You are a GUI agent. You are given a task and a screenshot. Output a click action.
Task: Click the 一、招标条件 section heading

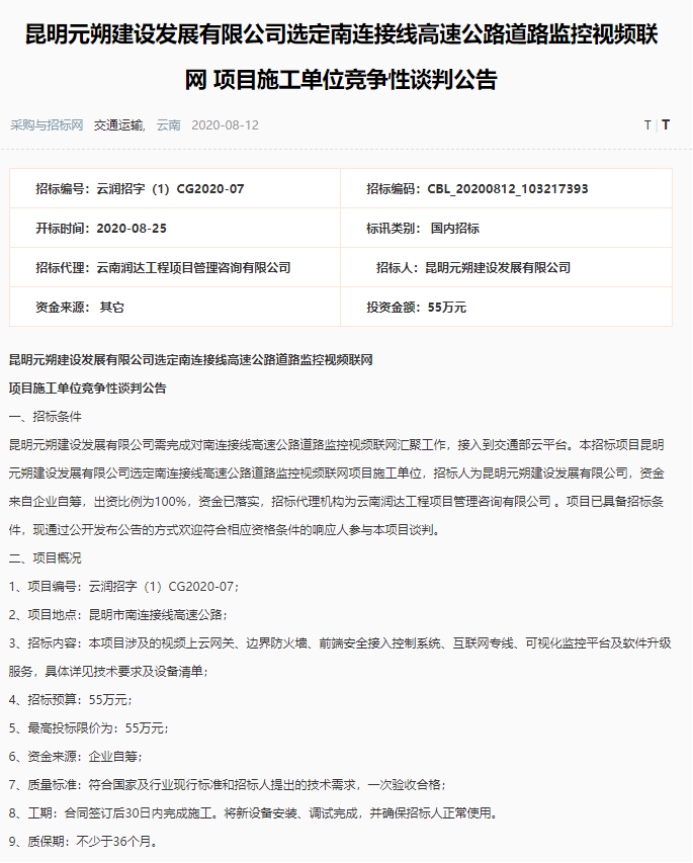coord(45,415)
